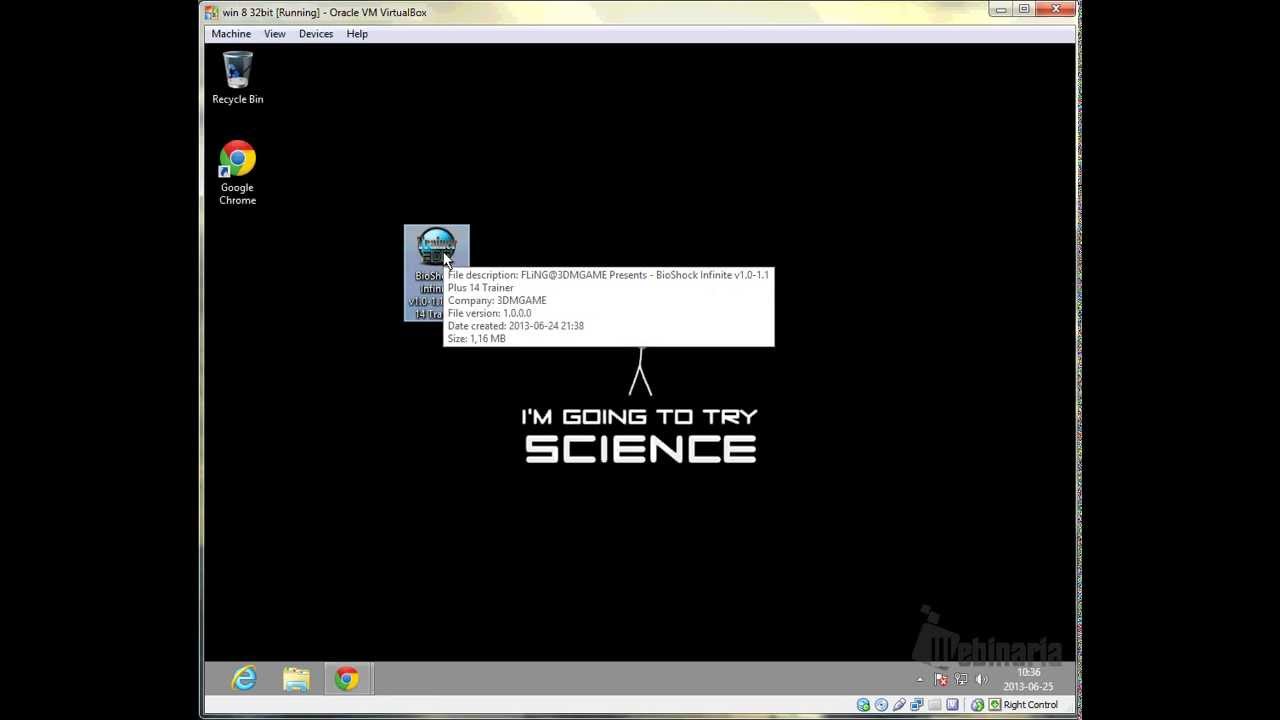This screenshot has width=1280, height=720.
Task: Maximize the VirtualBox window
Action: (x=1024, y=10)
